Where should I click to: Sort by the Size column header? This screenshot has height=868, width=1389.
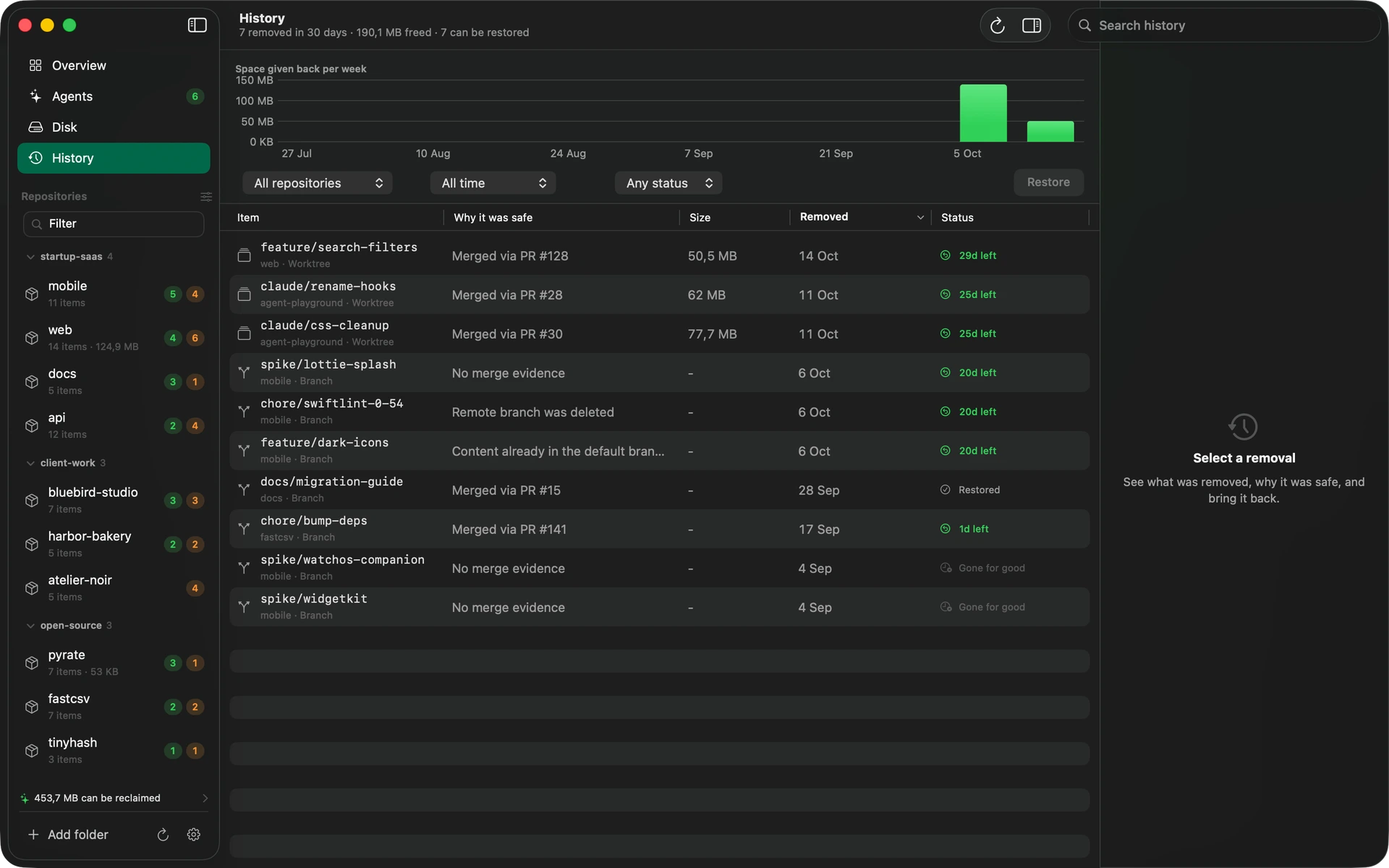pyautogui.click(x=734, y=217)
